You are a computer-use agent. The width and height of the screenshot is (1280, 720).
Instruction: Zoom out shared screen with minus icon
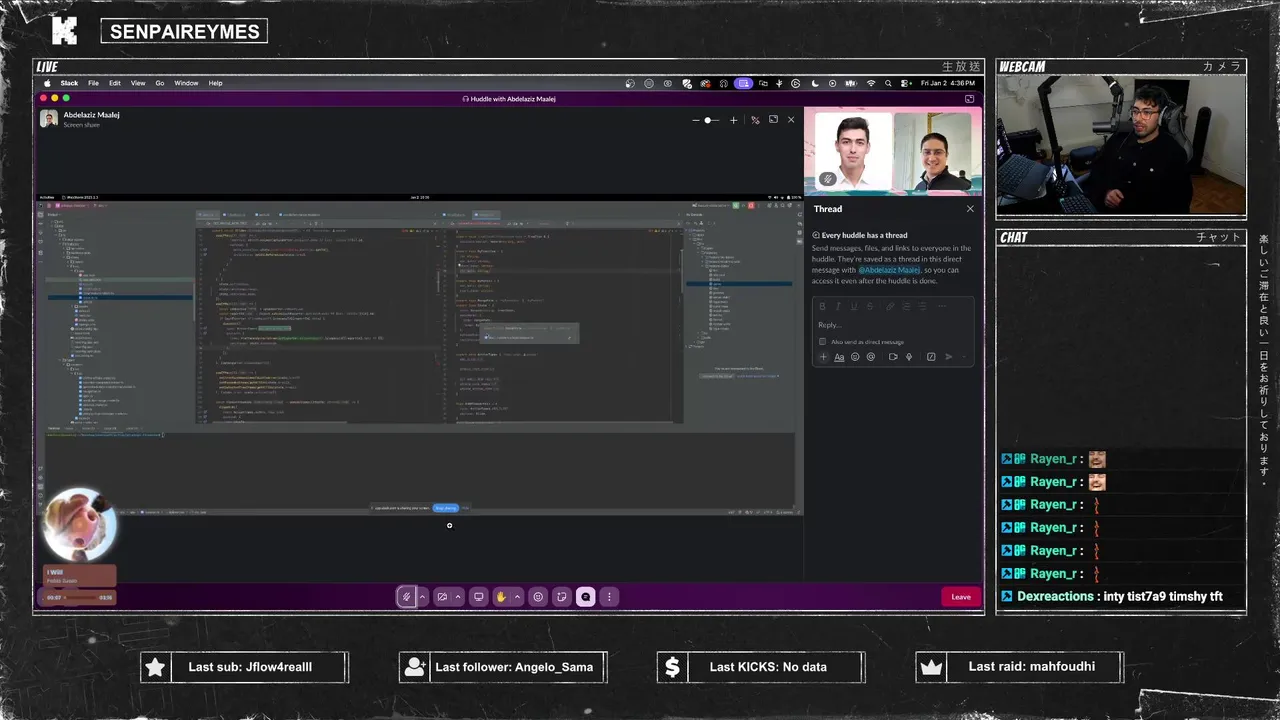(x=696, y=120)
